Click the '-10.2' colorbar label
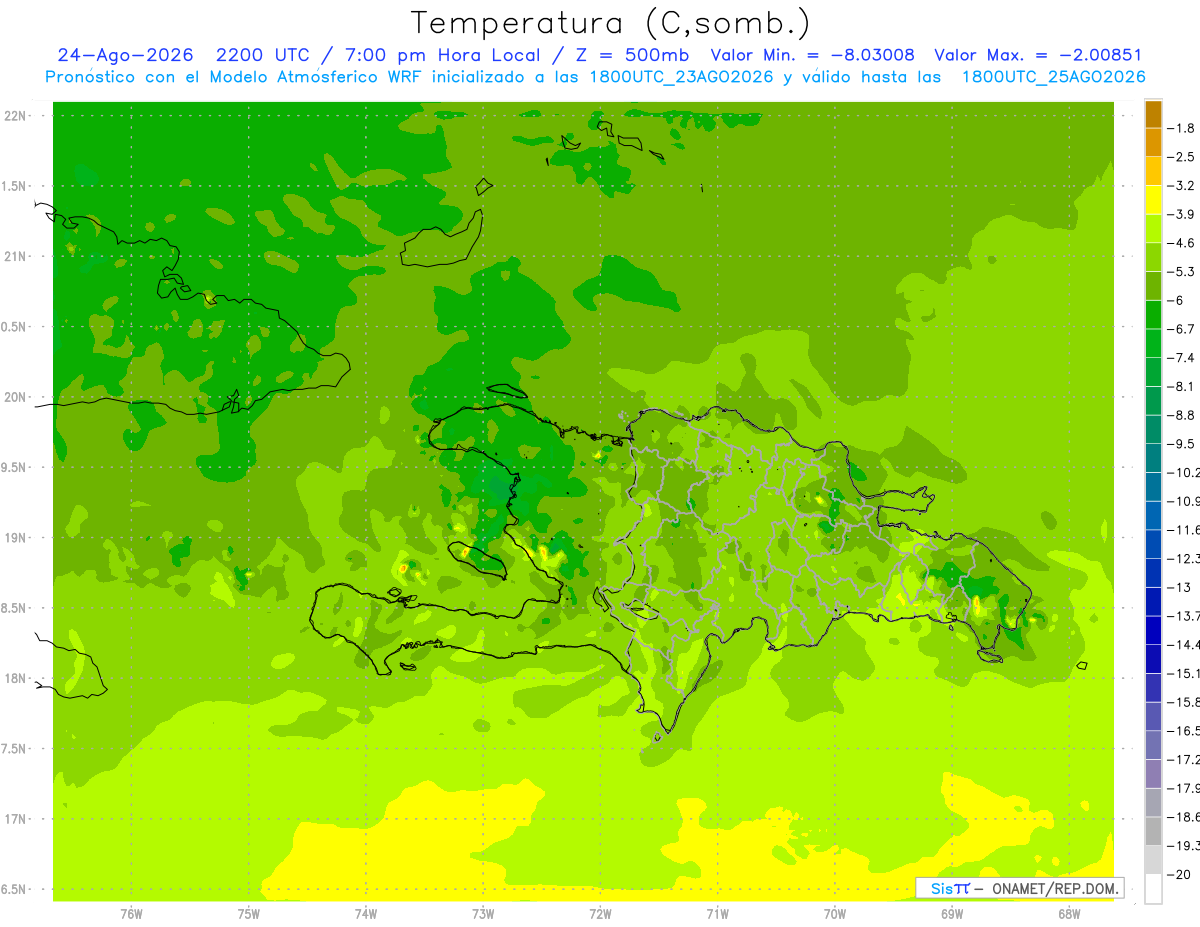The width and height of the screenshot is (1200, 927). click(1185, 472)
